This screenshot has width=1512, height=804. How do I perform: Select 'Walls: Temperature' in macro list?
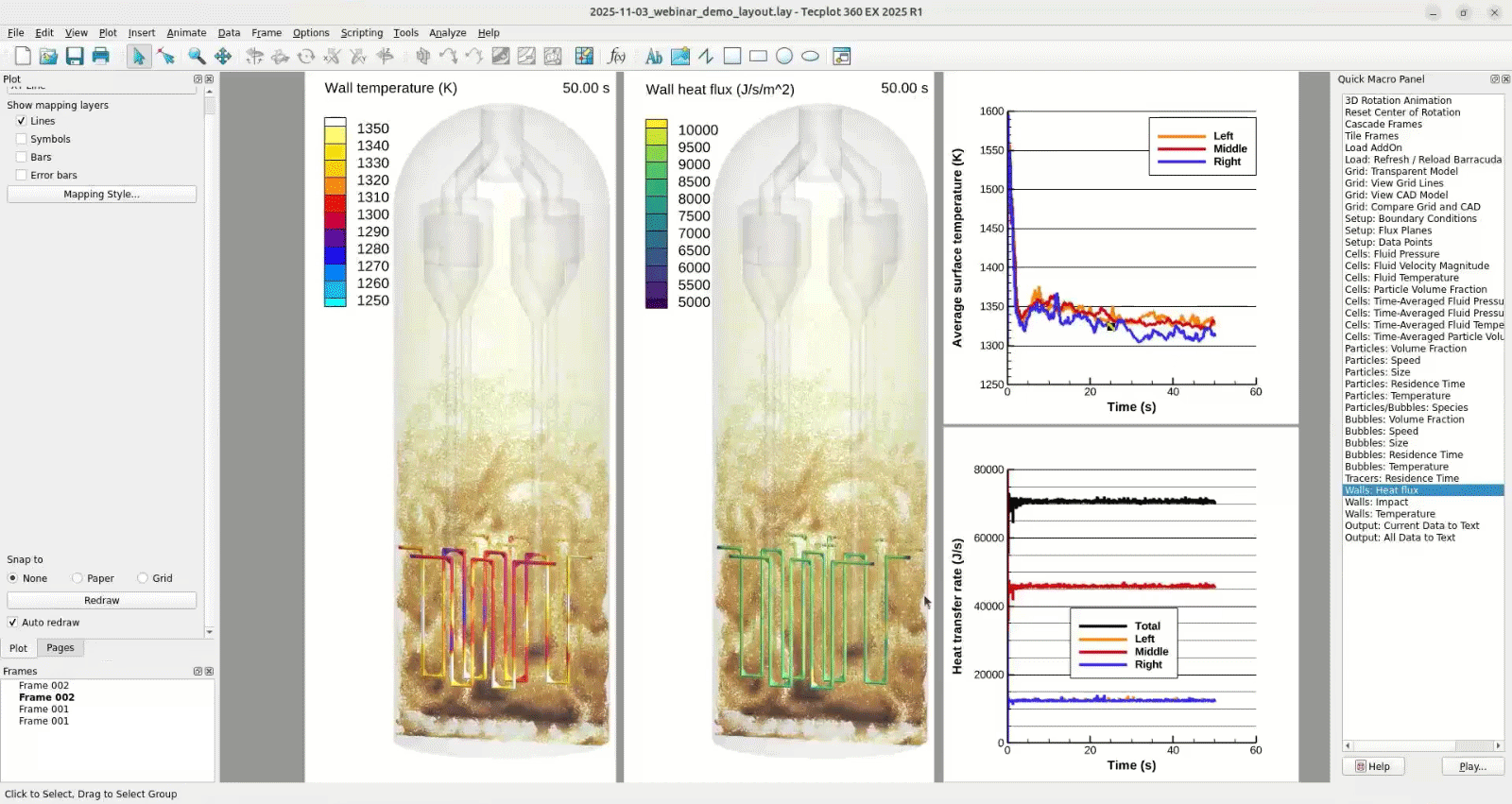pos(1389,514)
